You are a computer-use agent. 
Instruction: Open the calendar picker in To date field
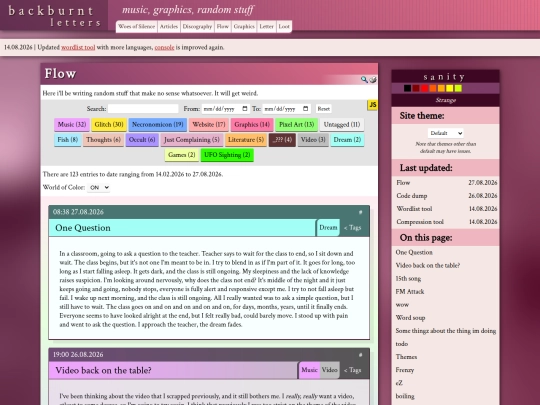305,109
